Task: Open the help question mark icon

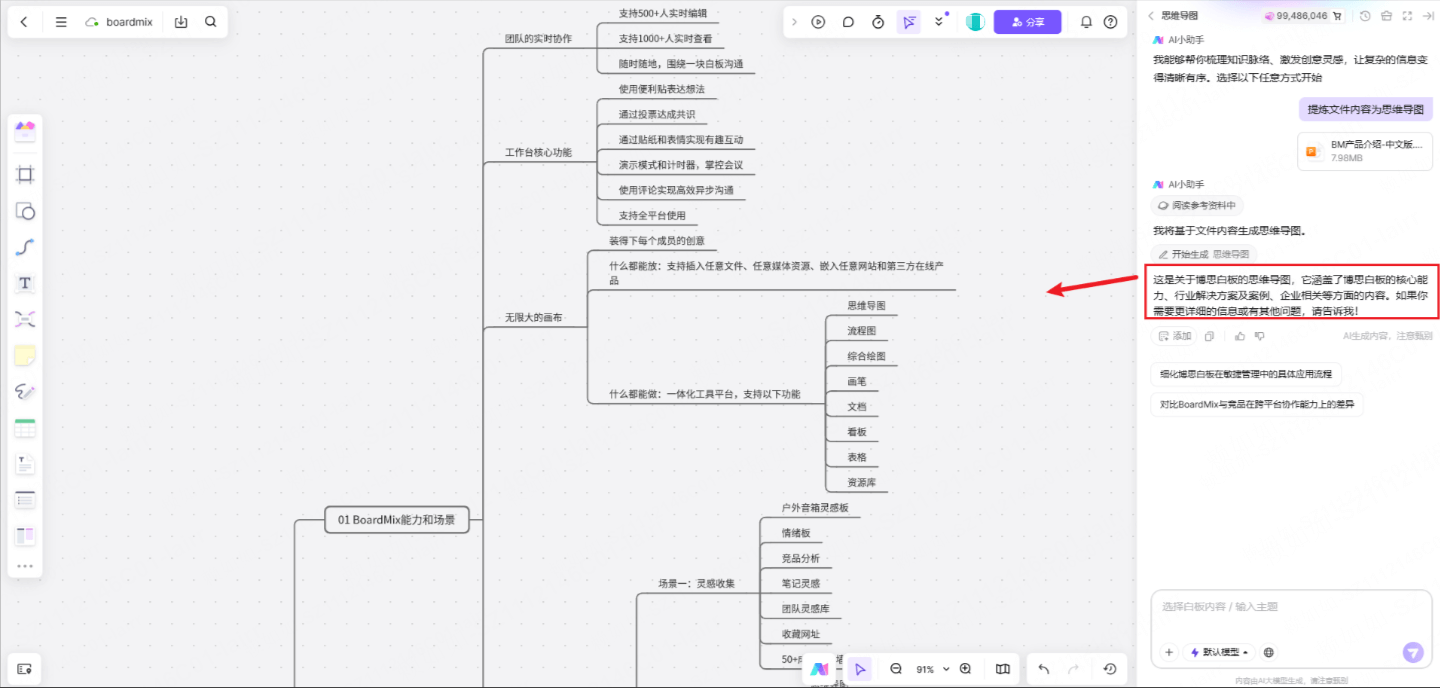Action: pos(1110,21)
